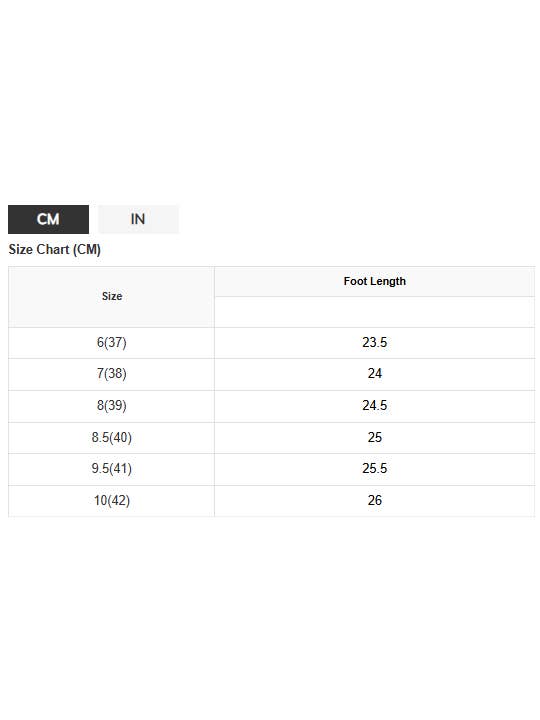The height and width of the screenshot is (720, 540).
Task: Click CM text in dark toggle button
Action: pos(48,219)
